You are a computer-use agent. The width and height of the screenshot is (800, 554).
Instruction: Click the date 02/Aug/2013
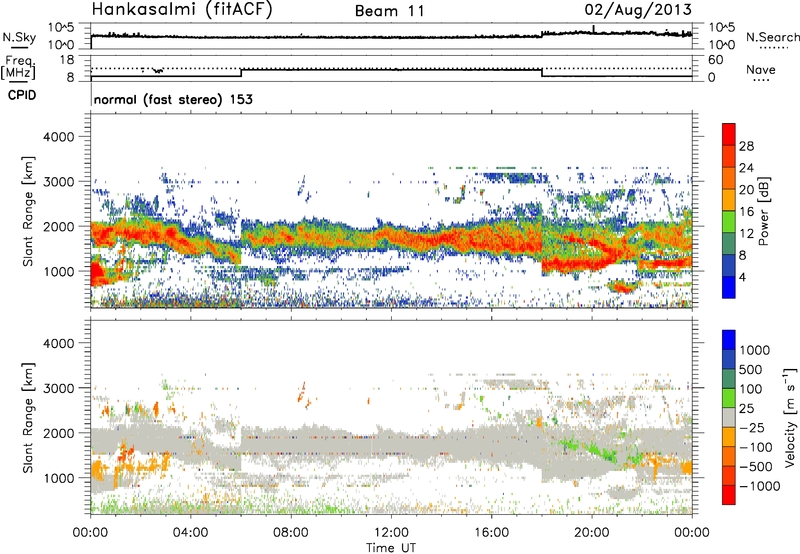pos(638,10)
